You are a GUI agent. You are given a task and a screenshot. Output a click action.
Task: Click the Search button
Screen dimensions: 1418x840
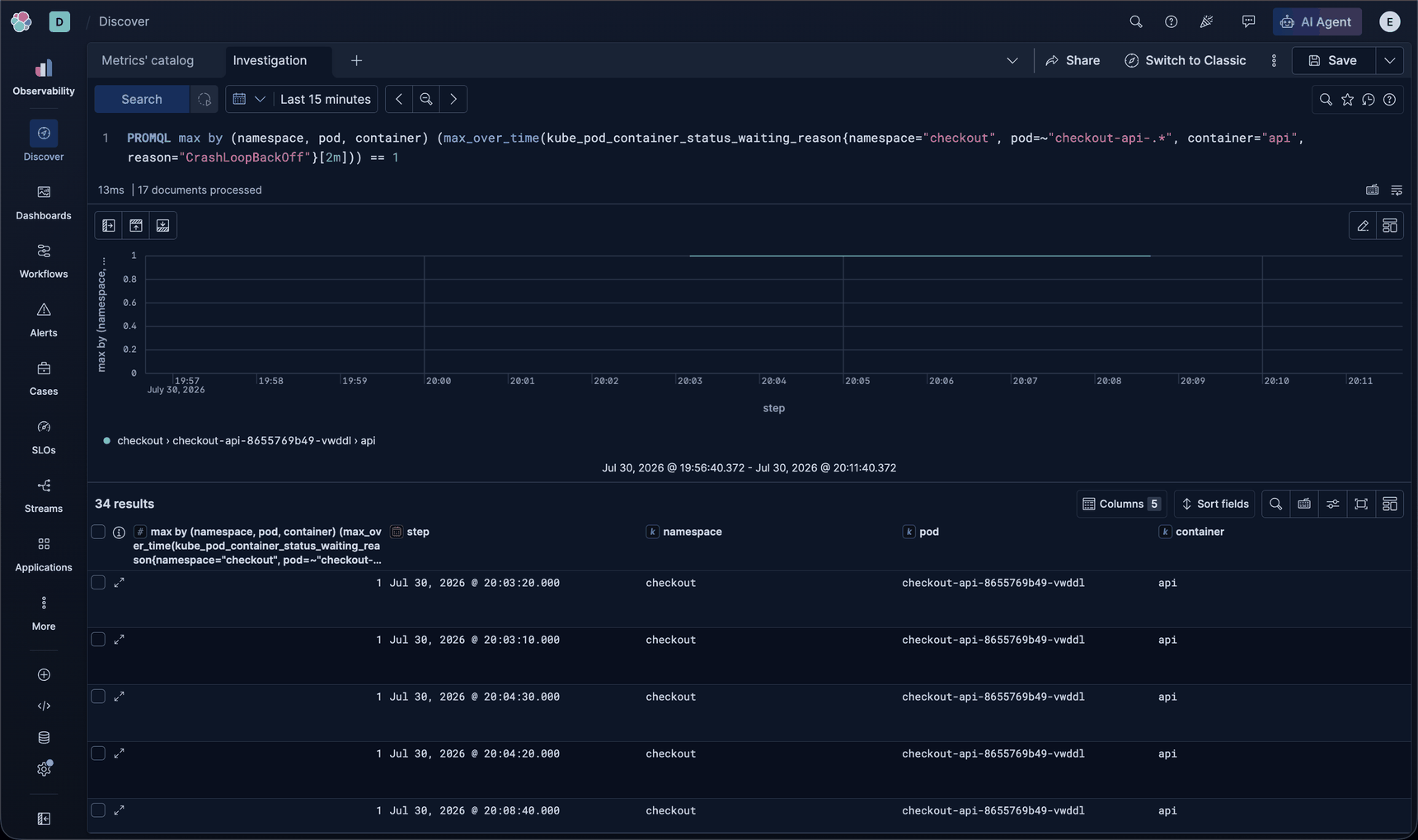coord(142,99)
